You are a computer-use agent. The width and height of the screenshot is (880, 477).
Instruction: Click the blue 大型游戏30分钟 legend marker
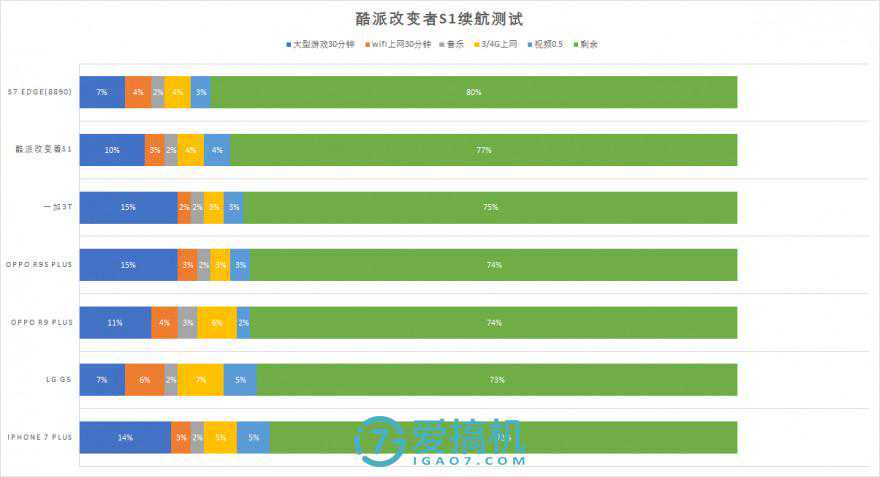(289, 45)
